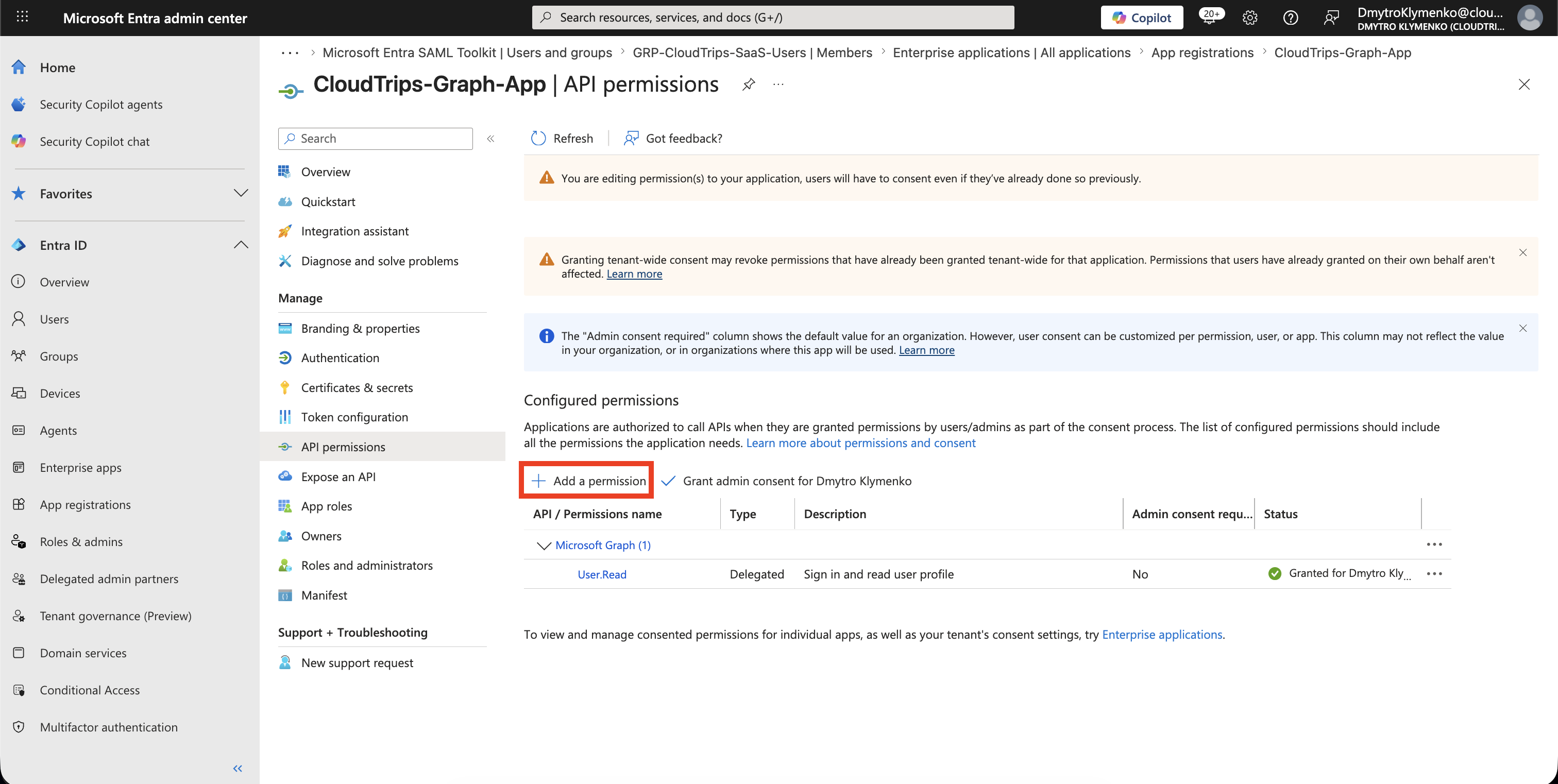
Task: Open the feedback icon in top bar
Action: coord(1331,18)
